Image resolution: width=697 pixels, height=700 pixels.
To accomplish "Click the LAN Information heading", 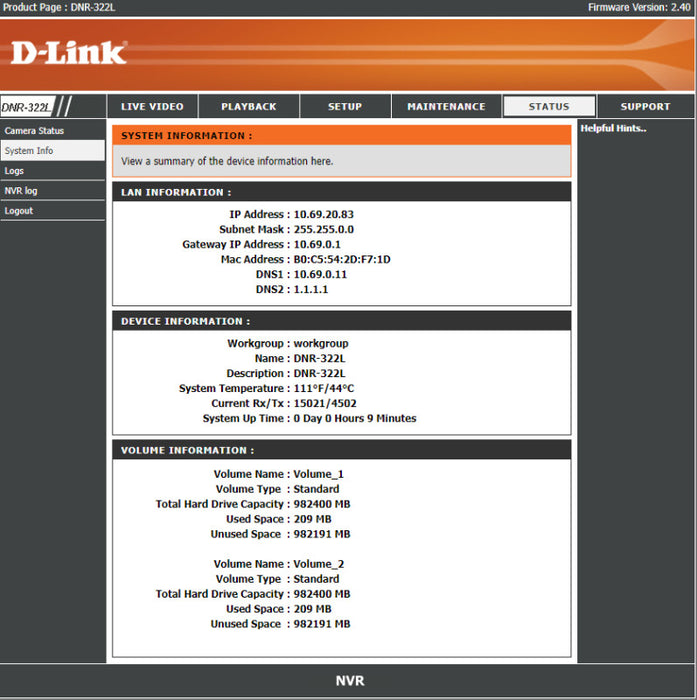I will [176, 192].
